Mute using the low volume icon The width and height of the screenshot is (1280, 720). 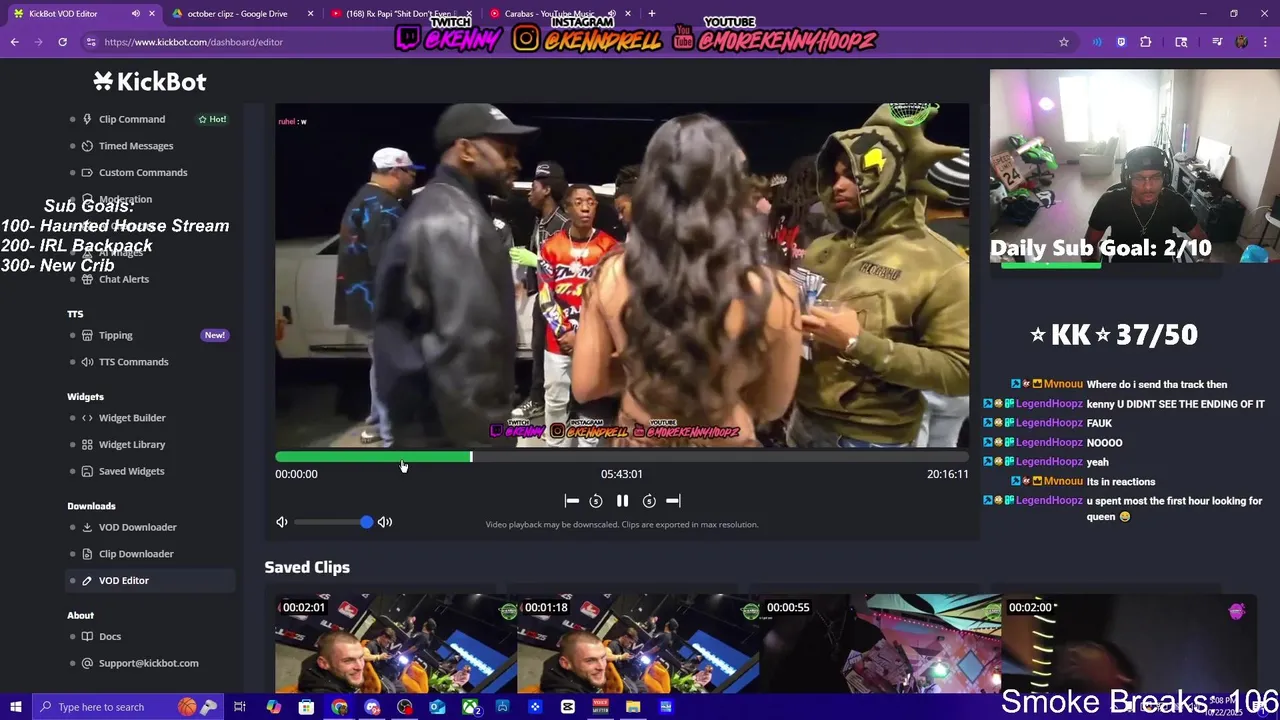282,522
